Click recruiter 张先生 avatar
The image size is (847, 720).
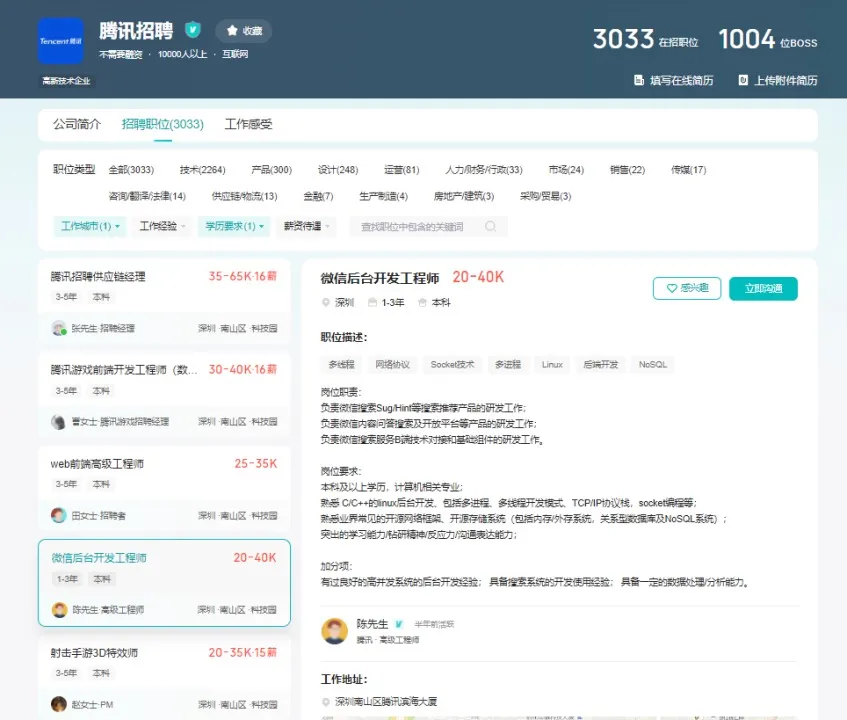click(x=59, y=328)
